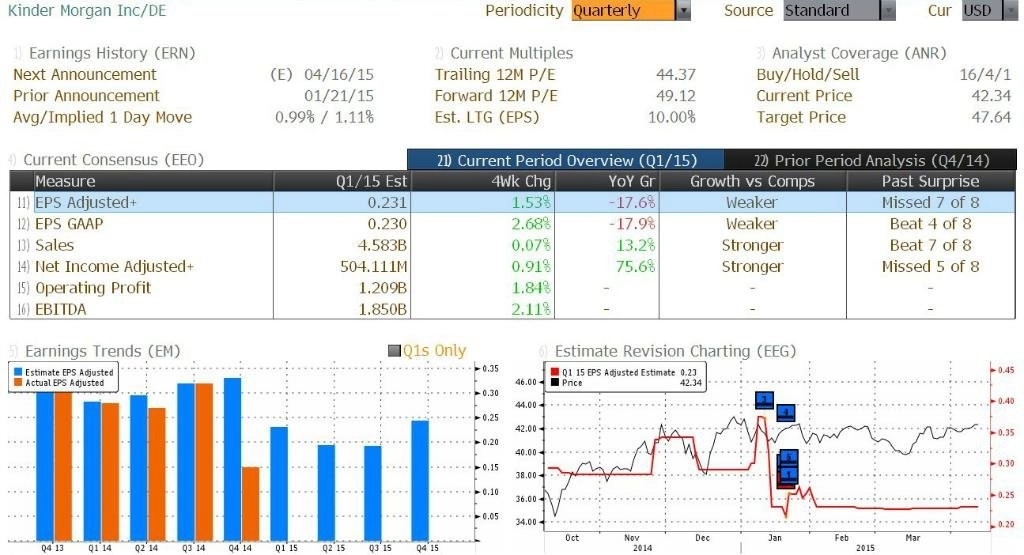Click Prior Announcement date 01/21/15
1024x555 pixels.
[339, 96]
